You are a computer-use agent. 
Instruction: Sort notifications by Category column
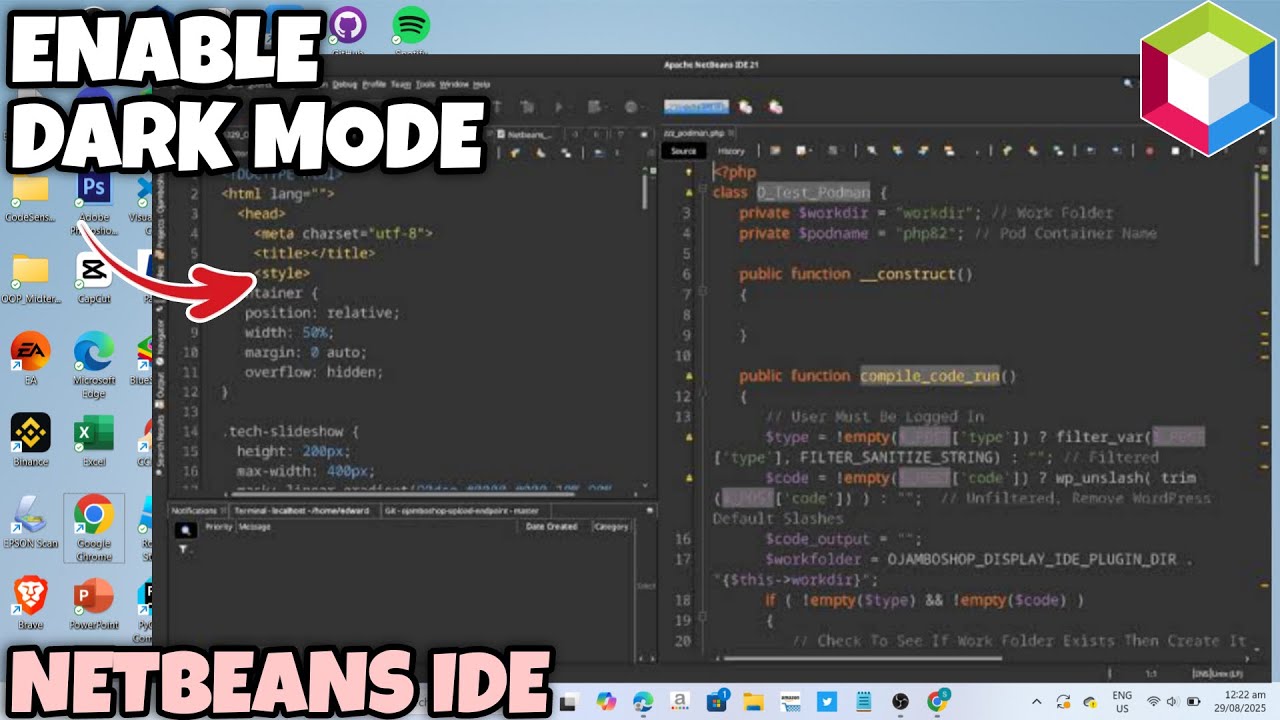coord(610,527)
